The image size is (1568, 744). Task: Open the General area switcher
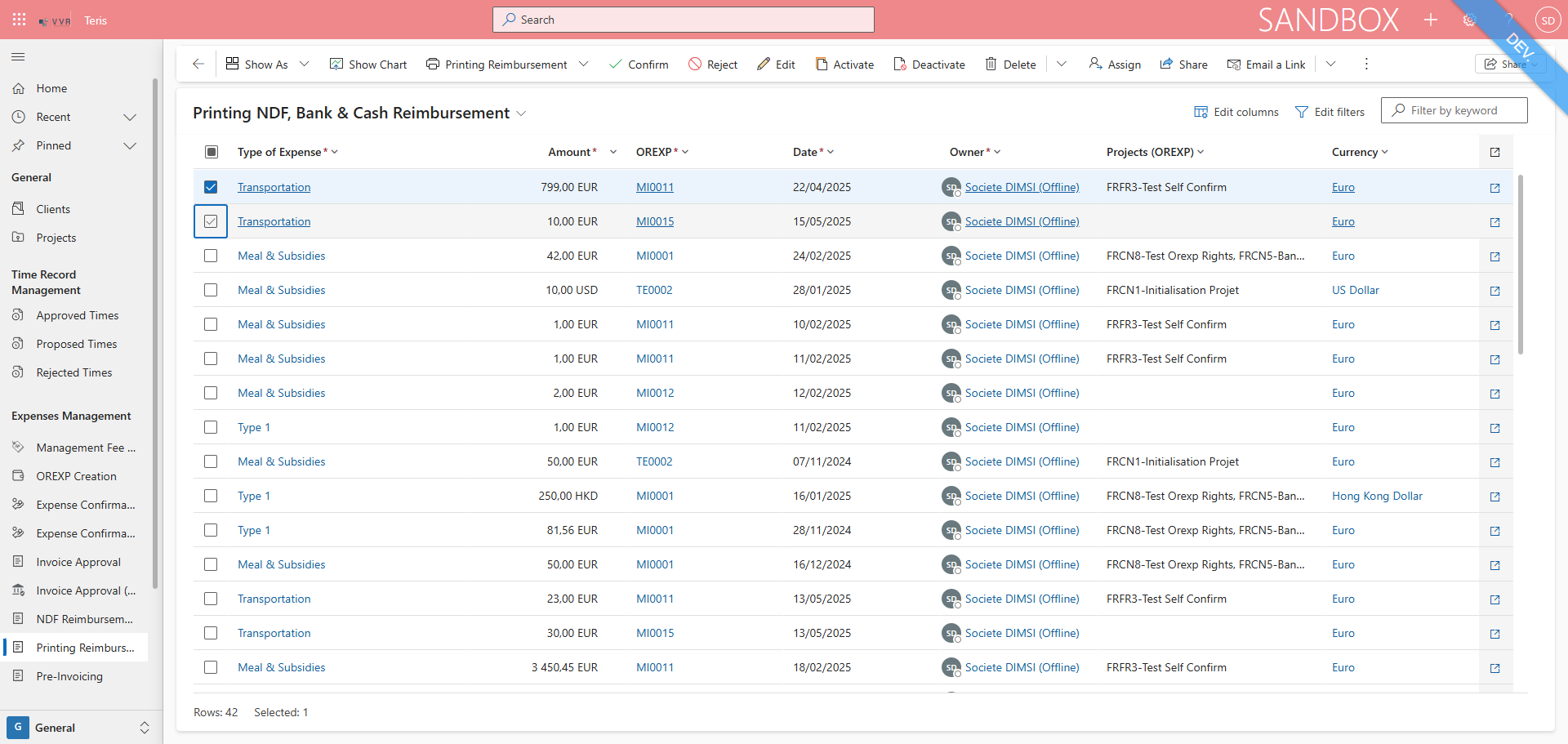(x=80, y=728)
